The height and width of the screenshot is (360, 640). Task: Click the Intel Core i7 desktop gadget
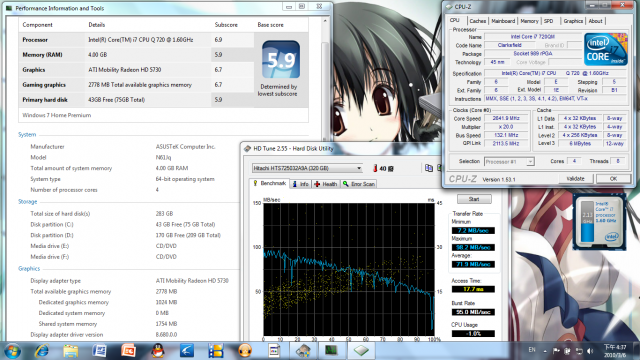click(600, 222)
